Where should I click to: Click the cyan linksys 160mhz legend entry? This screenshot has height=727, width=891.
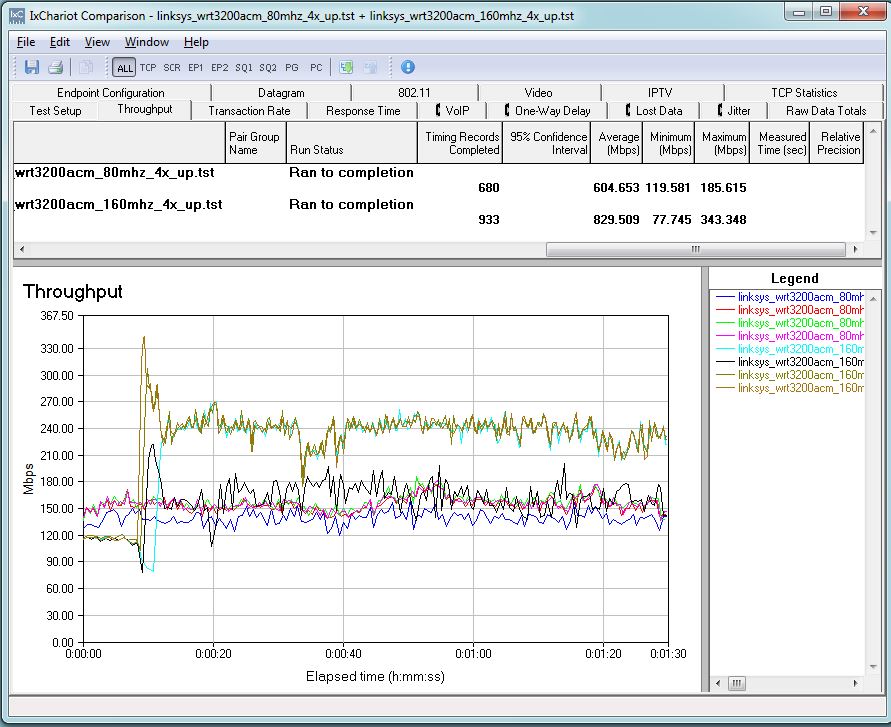(789, 349)
